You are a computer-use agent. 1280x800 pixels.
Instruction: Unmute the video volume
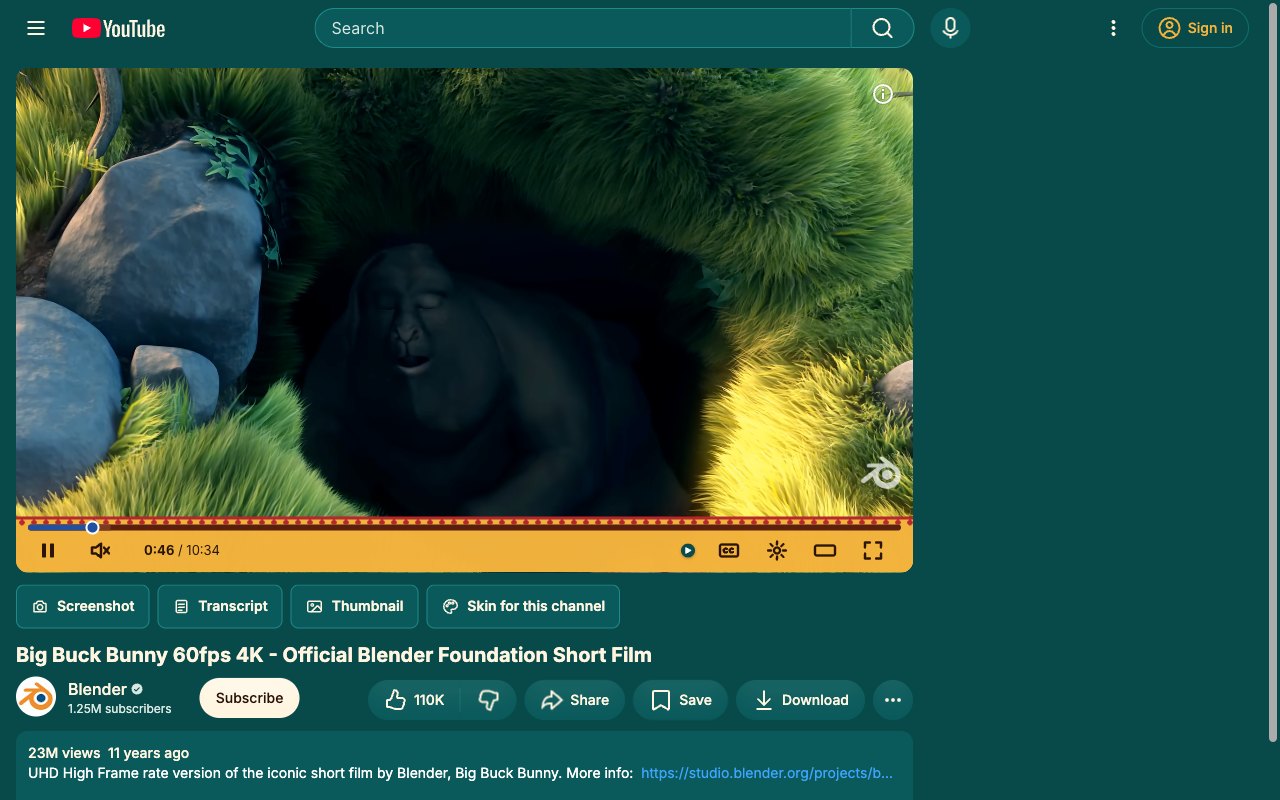tap(100, 550)
